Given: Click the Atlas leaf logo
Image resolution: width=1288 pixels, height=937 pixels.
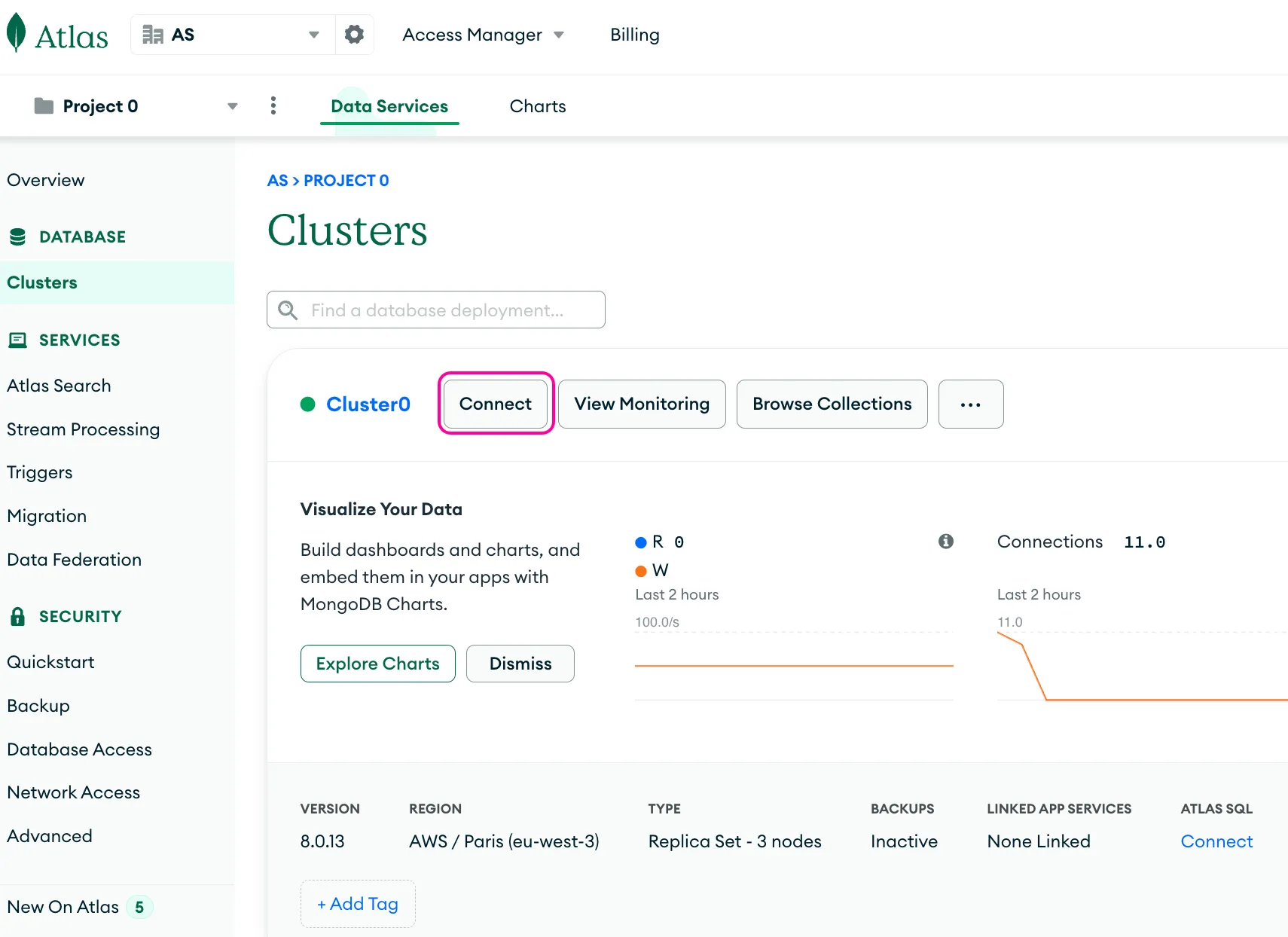Looking at the screenshot, I should click(16, 34).
